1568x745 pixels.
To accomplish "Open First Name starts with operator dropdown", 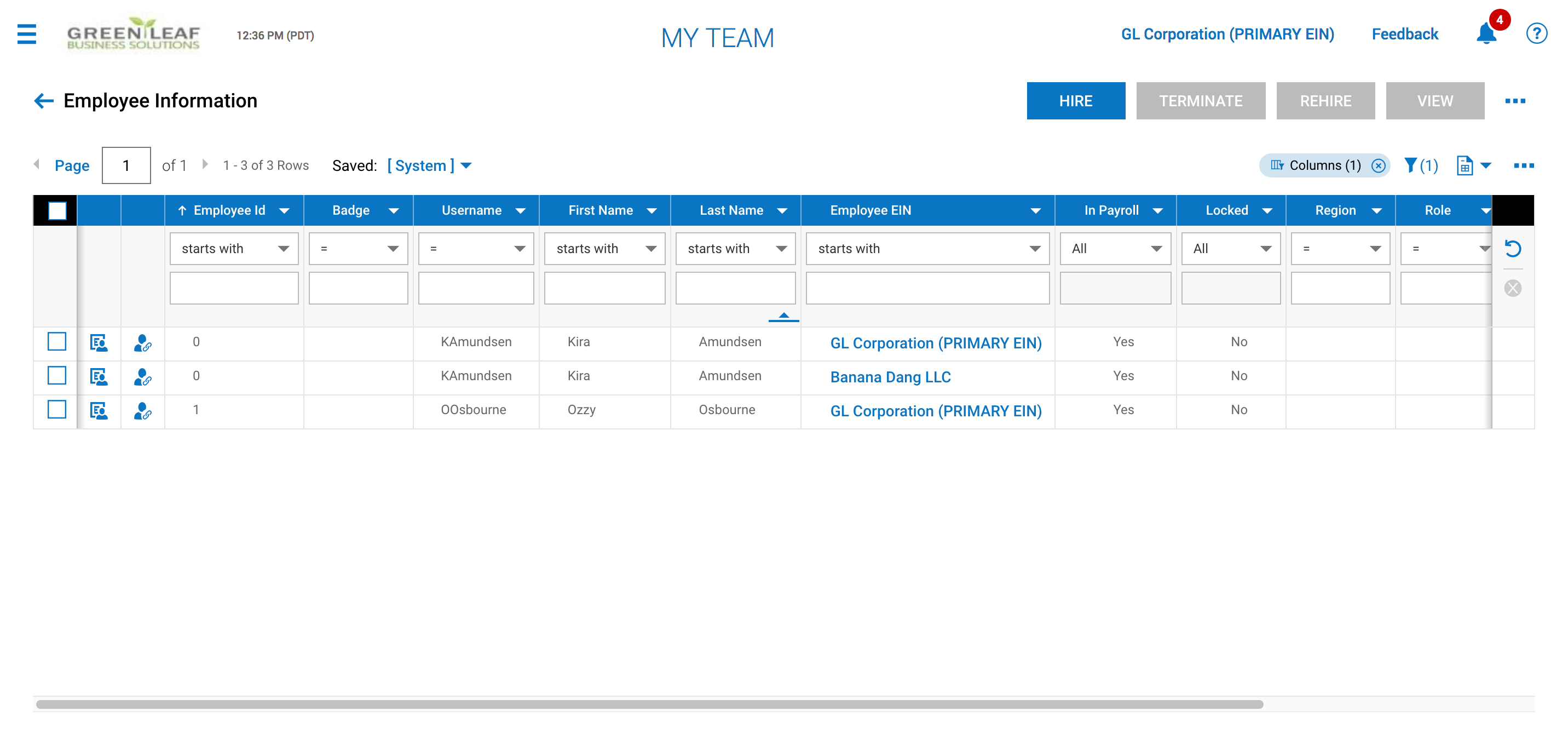I will click(x=604, y=249).
